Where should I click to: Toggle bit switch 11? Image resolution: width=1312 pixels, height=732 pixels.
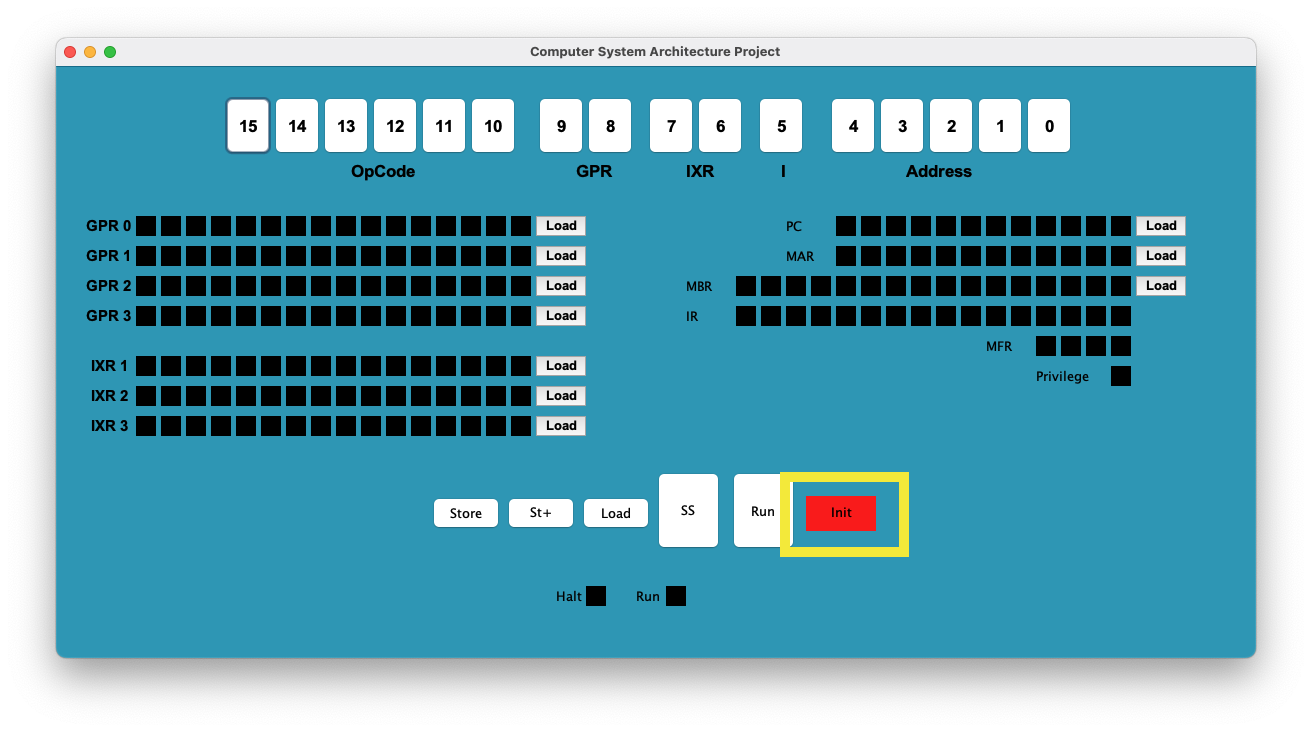(444, 126)
